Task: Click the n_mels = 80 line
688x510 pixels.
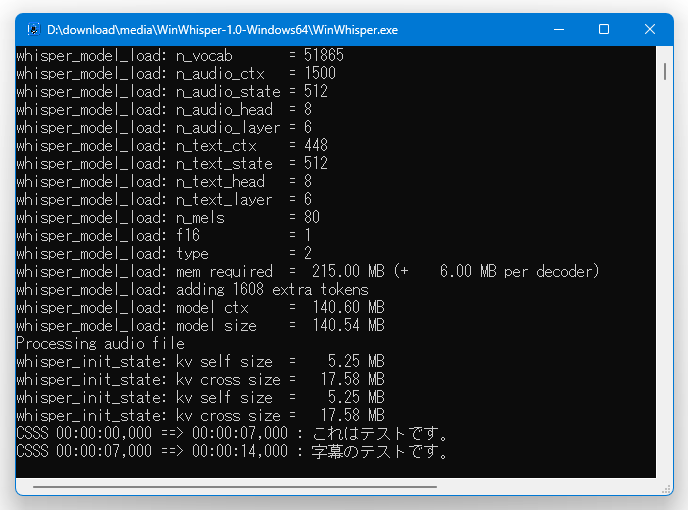Action: coord(168,218)
